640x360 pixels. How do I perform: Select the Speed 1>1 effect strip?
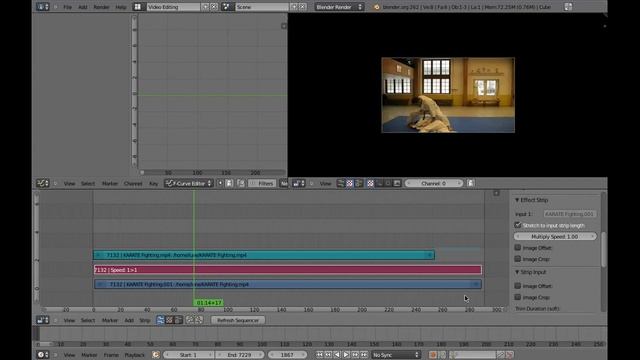click(x=288, y=270)
